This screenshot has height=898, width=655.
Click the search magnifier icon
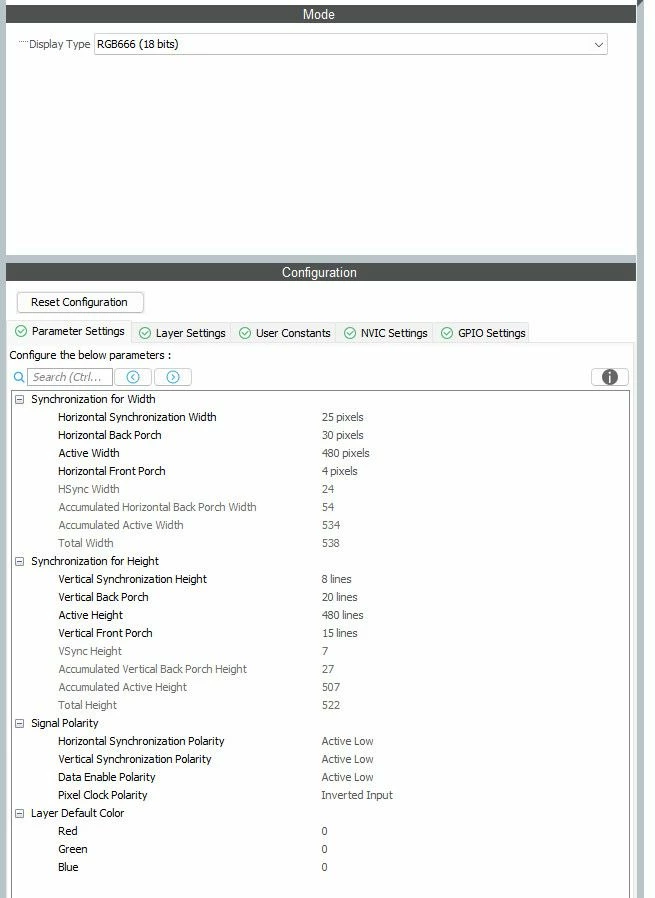coord(19,377)
